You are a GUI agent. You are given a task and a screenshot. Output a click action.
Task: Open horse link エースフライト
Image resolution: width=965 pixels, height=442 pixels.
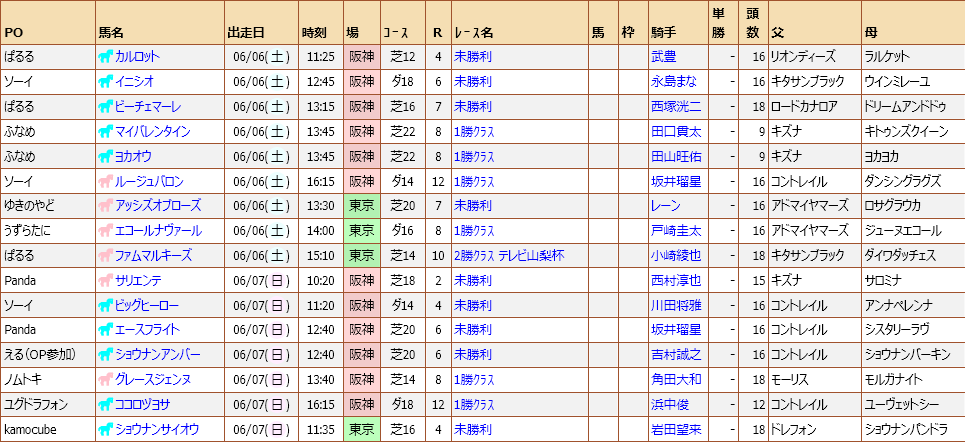tap(147, 330)
